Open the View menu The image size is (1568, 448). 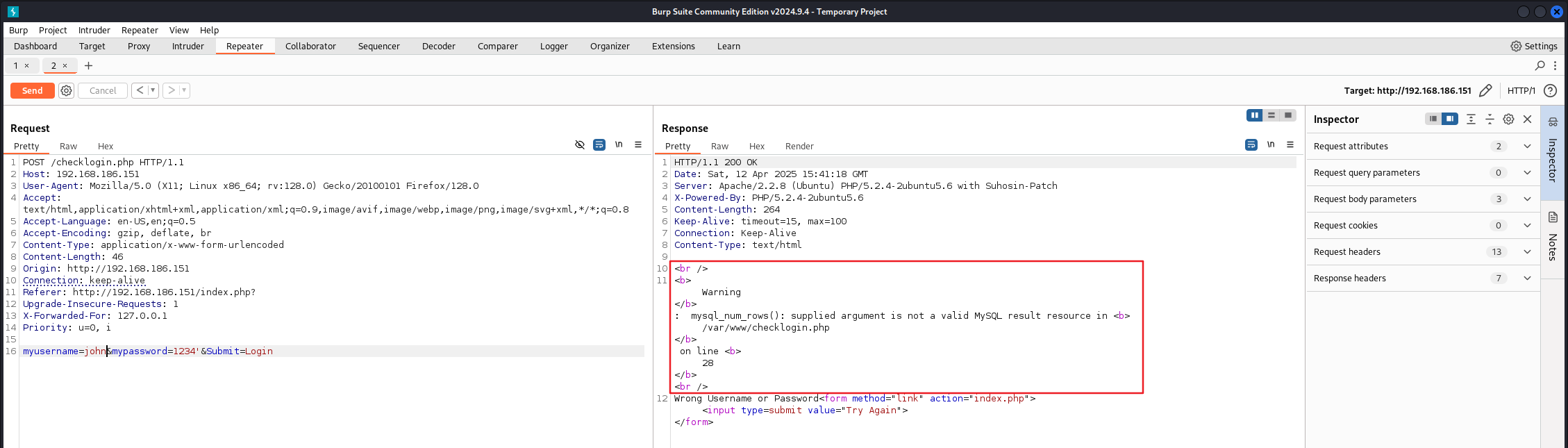pyautogui.click(x=178, y=30)
